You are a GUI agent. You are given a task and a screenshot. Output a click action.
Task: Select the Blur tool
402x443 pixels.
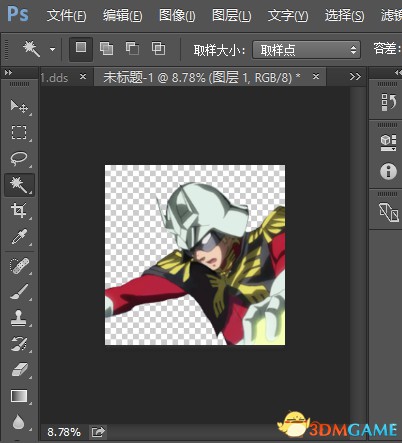18,422
